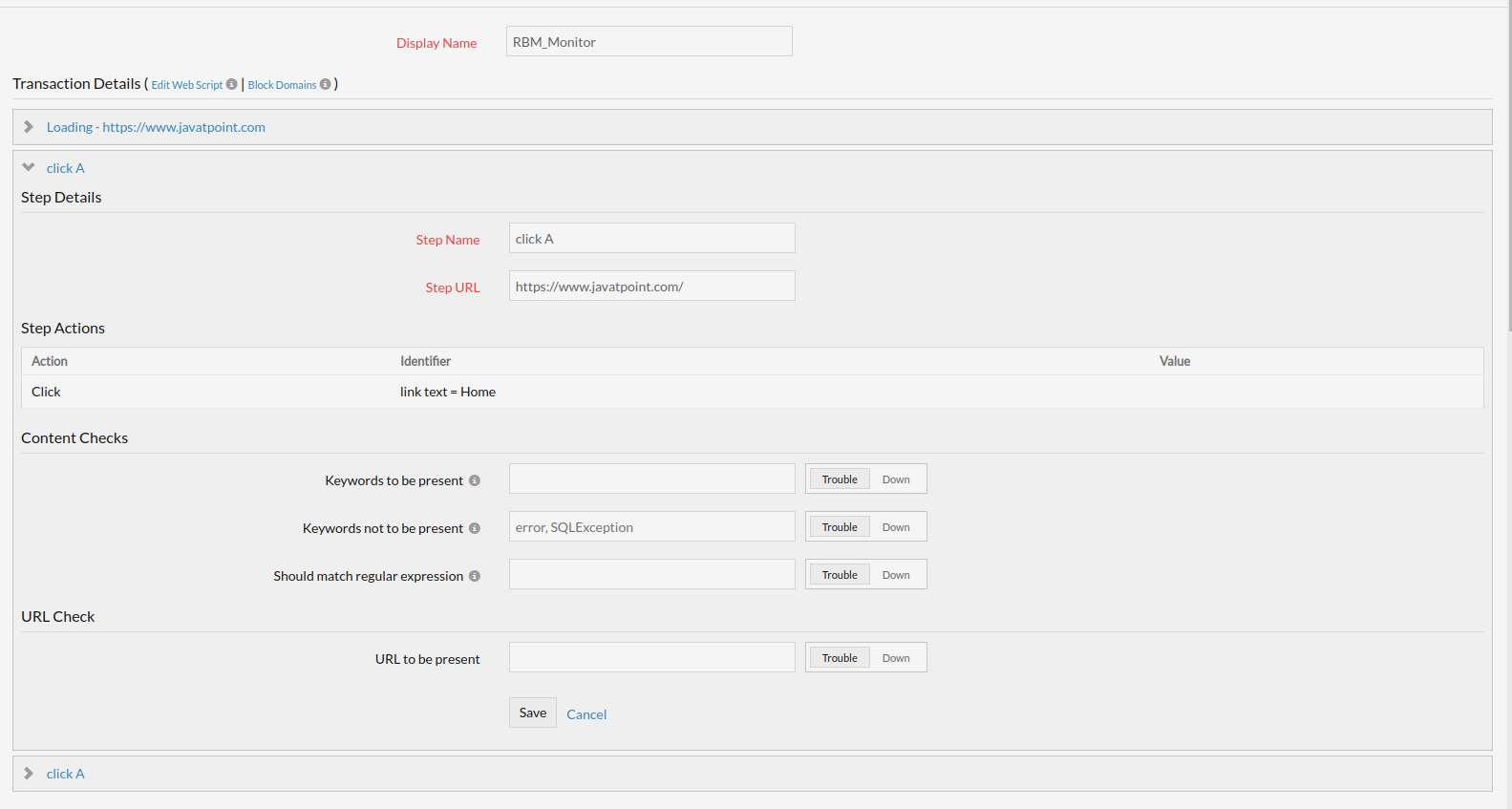
Task: Click info icon for Keywords to be present
Action: (474, 480)
